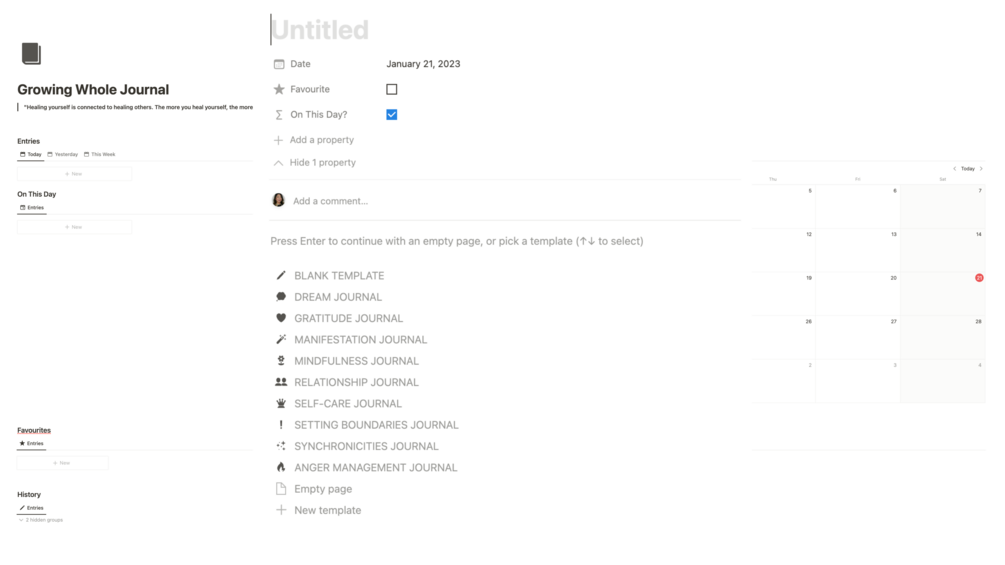
Task: Go to next month with the calendar right arrow
Action: click(x=982, y=169)
